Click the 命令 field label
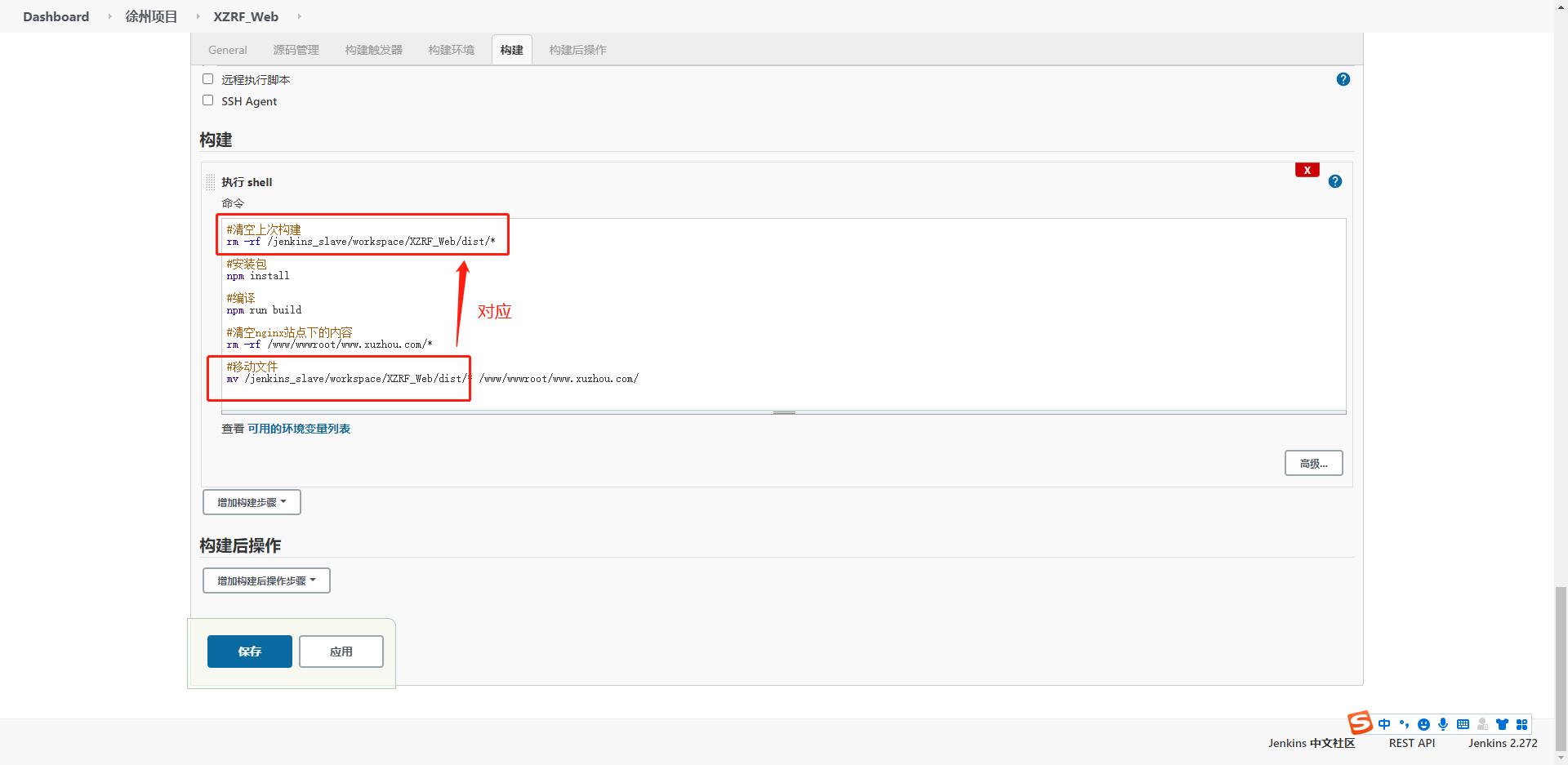1568x765 pixels. pyautogui.click(x=233, y=203)
